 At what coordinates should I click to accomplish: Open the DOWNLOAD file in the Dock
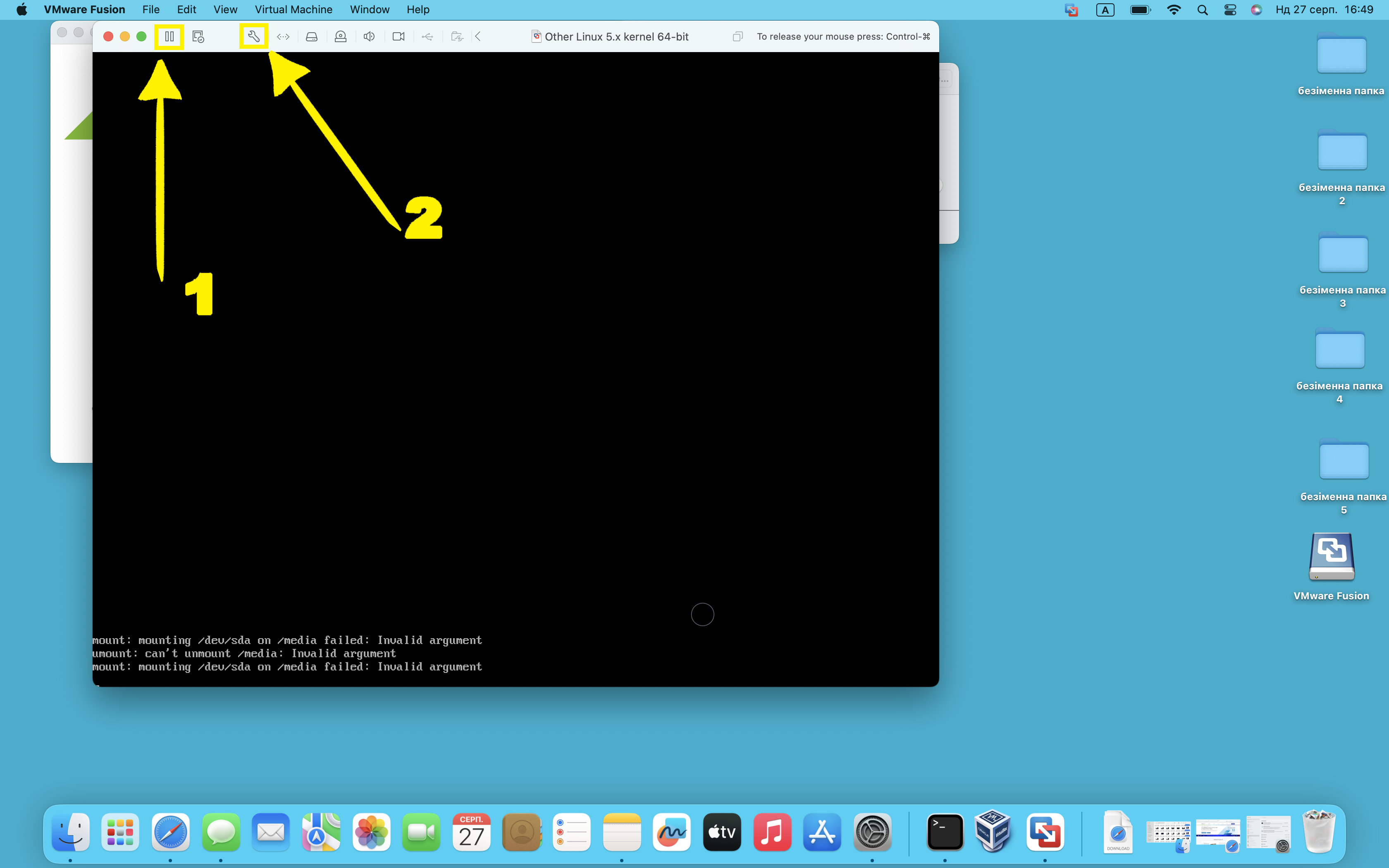(x=1117, y=832)
